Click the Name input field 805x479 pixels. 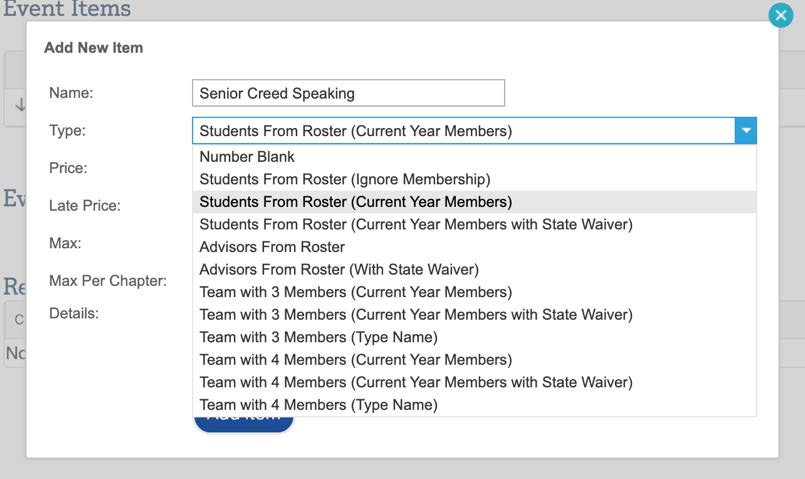click(x=348, y=93)
